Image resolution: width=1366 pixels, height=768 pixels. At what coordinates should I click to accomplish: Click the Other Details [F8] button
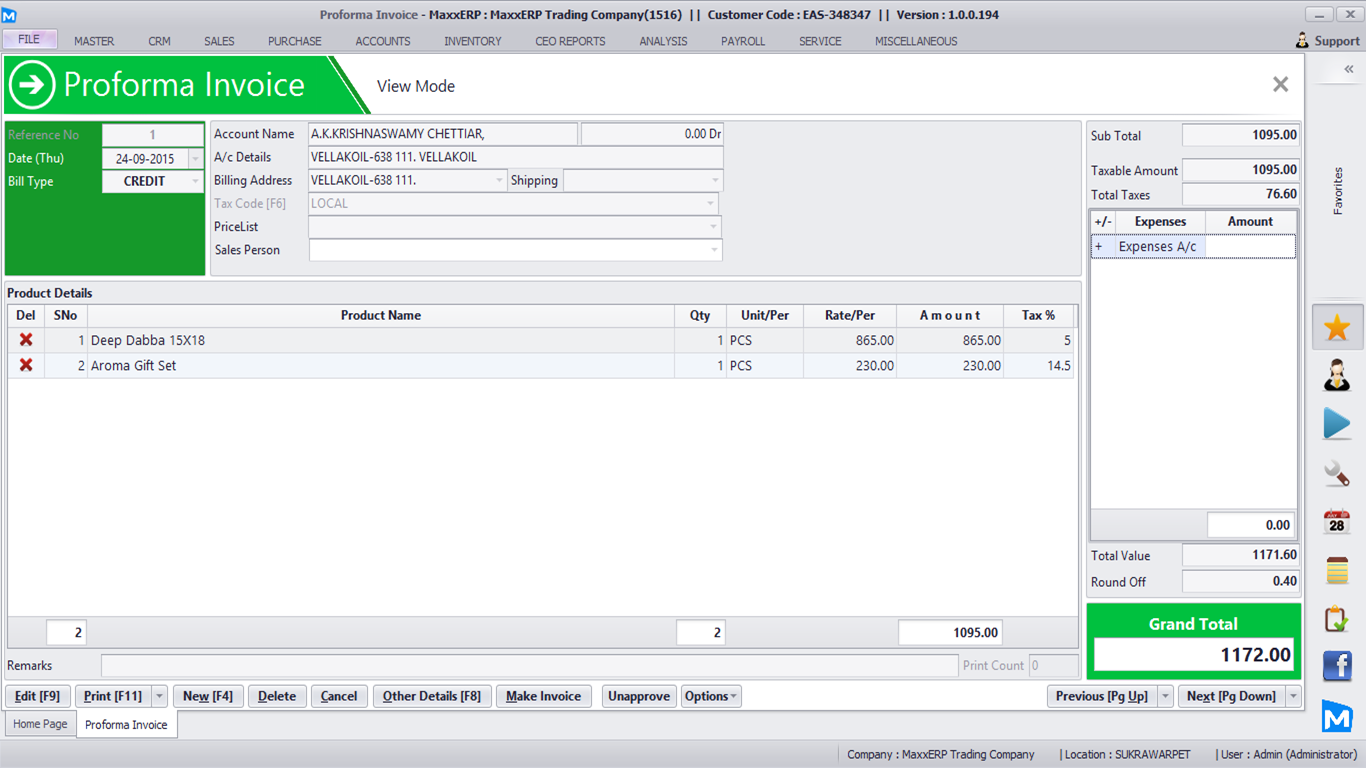pyautogui.click(x=431, y=696)
